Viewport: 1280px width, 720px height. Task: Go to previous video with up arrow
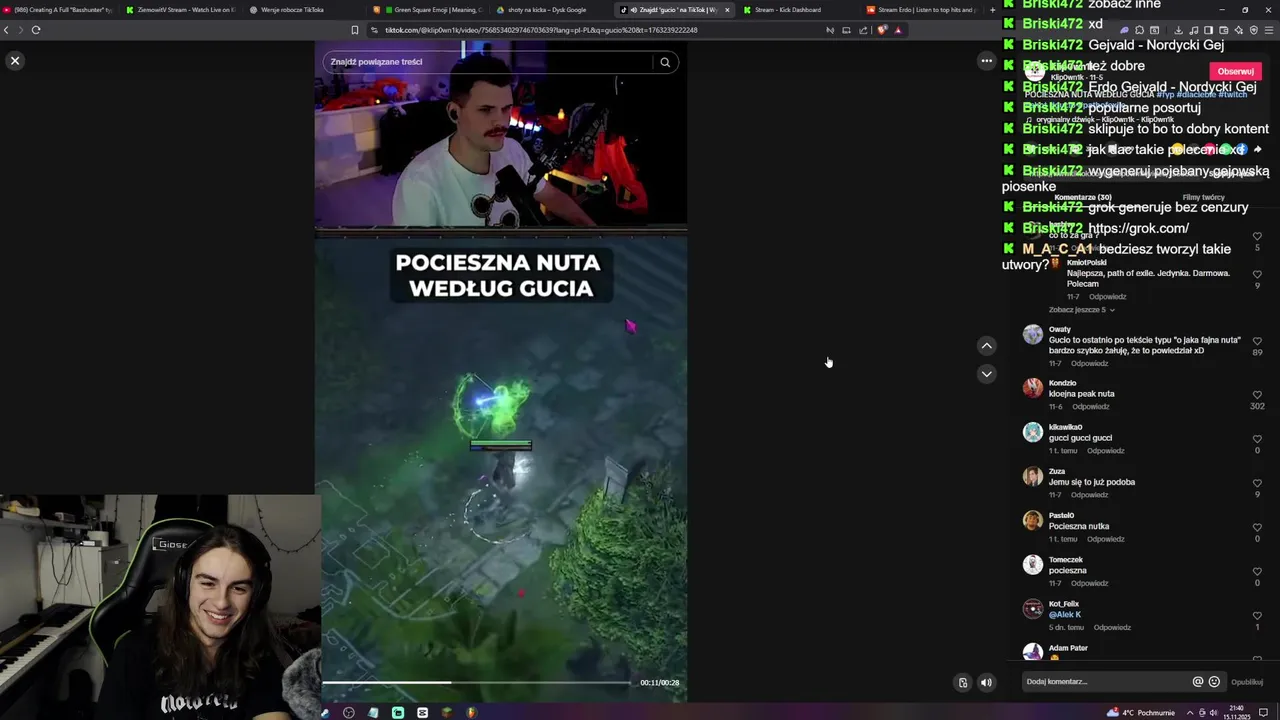coord(986,346)
